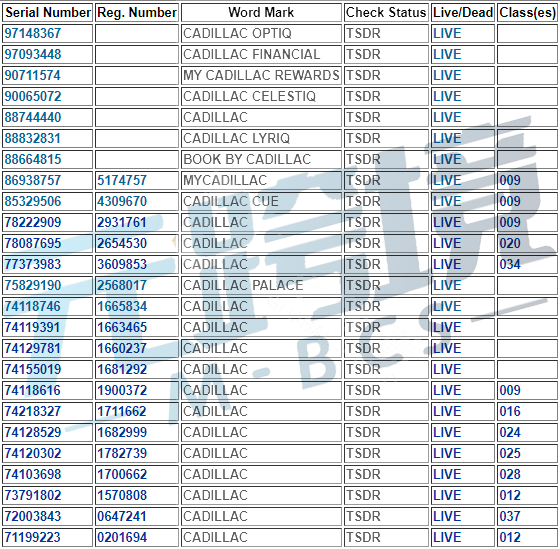Open serial number 90065072 for CADILLAC CELESTIQ
This screenshot has width=560, height=549.
[32, 96]
